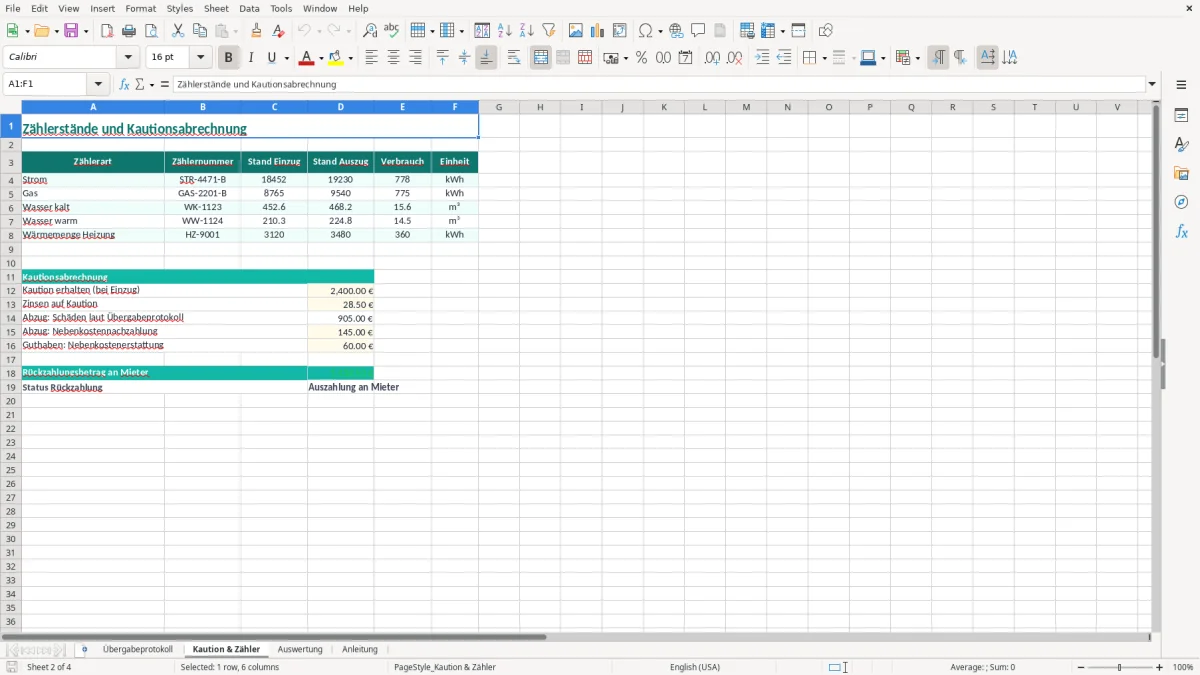The width and height of the screenshot is (1200, 675).
Task: Toggle Align Right button
Action: (415, 58)
